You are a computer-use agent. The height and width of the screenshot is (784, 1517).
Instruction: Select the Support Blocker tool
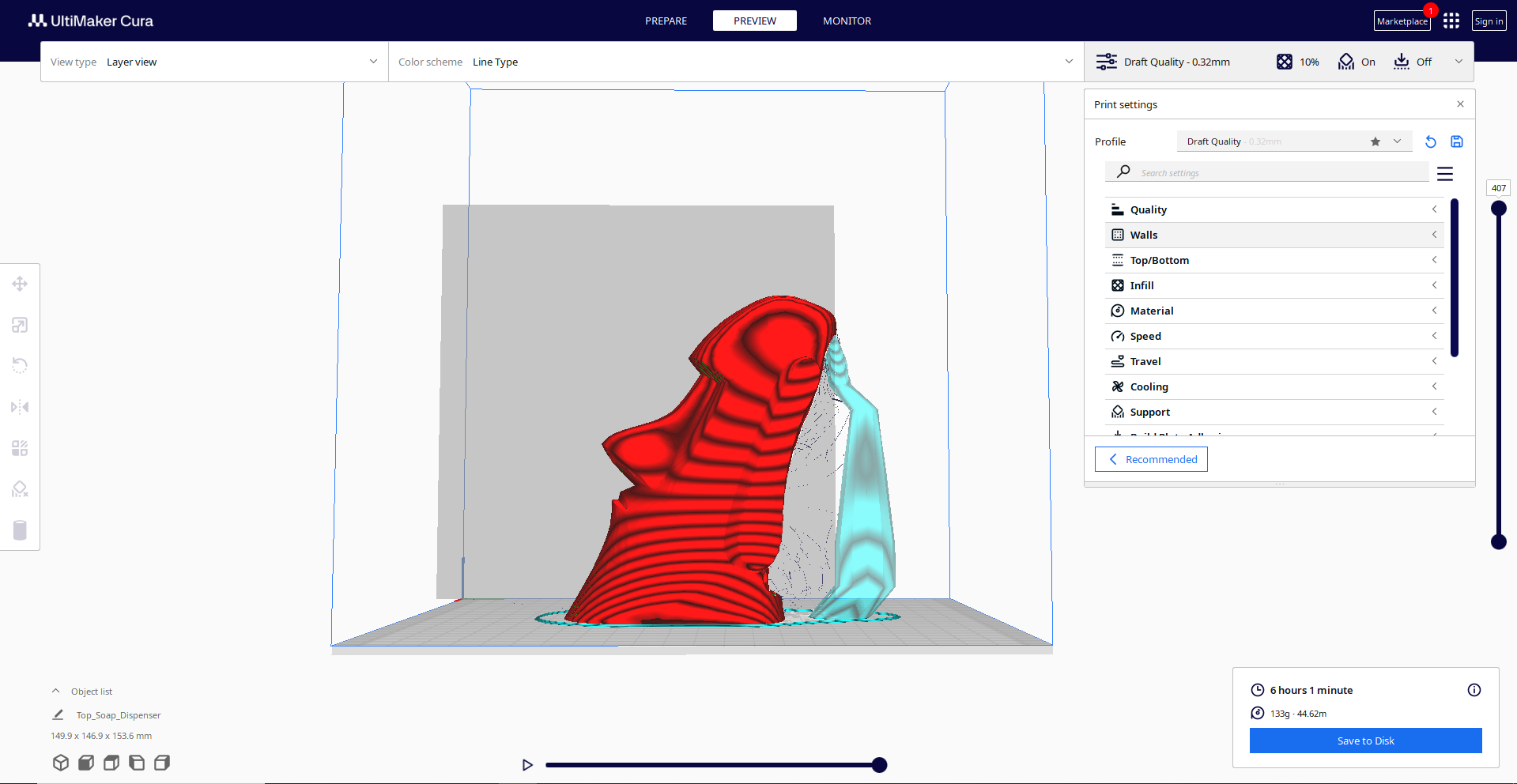click(x=20, y=489)
